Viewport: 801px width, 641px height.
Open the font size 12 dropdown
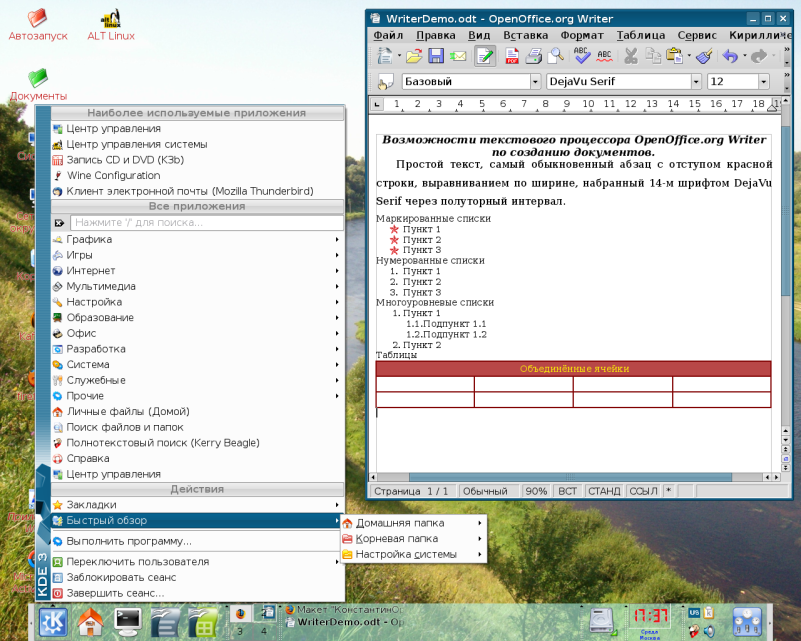coord(763,81)
